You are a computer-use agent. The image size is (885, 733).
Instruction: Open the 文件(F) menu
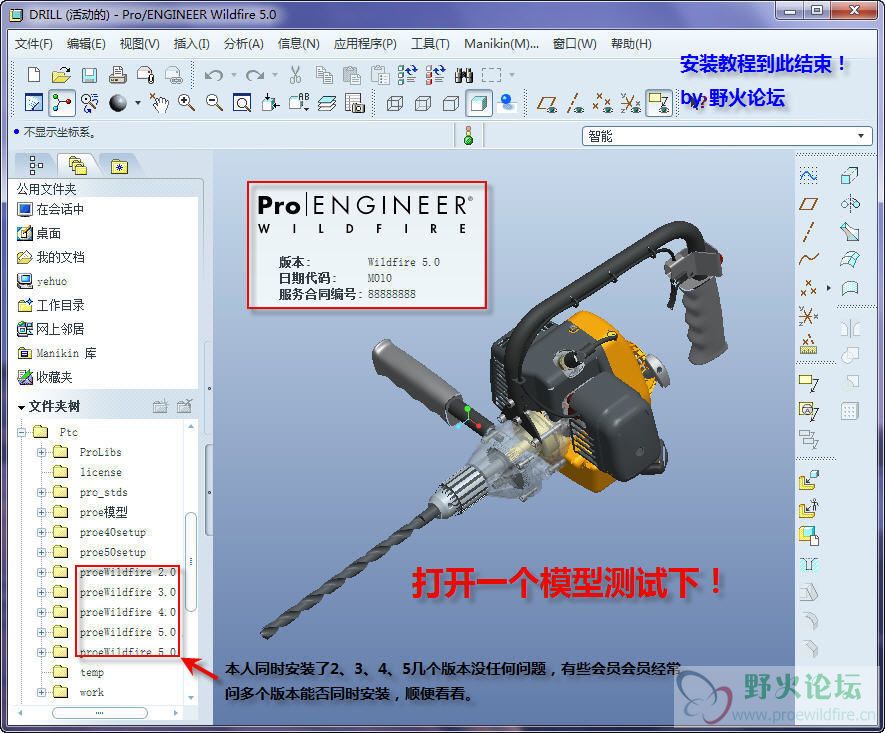point(33,43)
